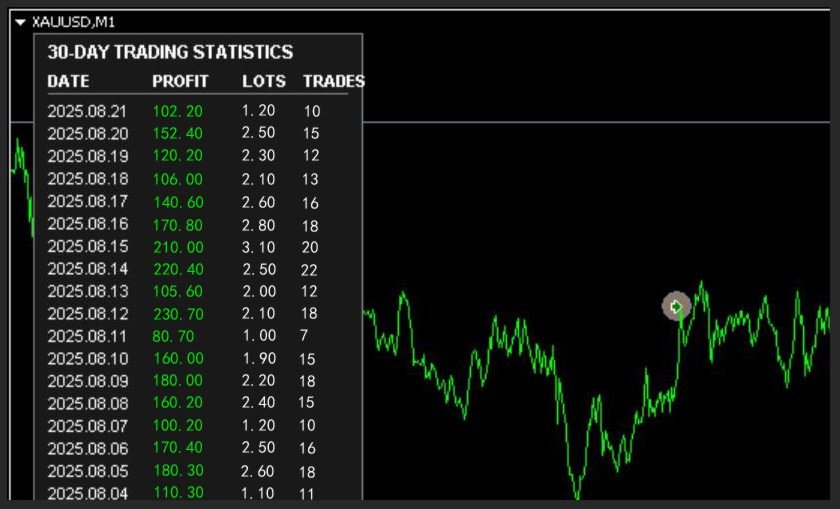Screen dimensions: 840x509
Task: Select the date 2025.08.13
Action: coord(88,291)
